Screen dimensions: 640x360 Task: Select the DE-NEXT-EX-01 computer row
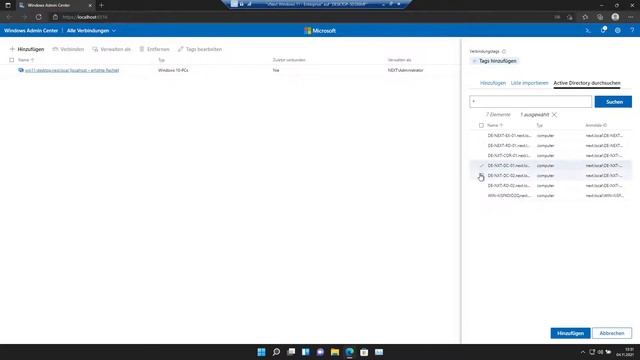(551, 136)
